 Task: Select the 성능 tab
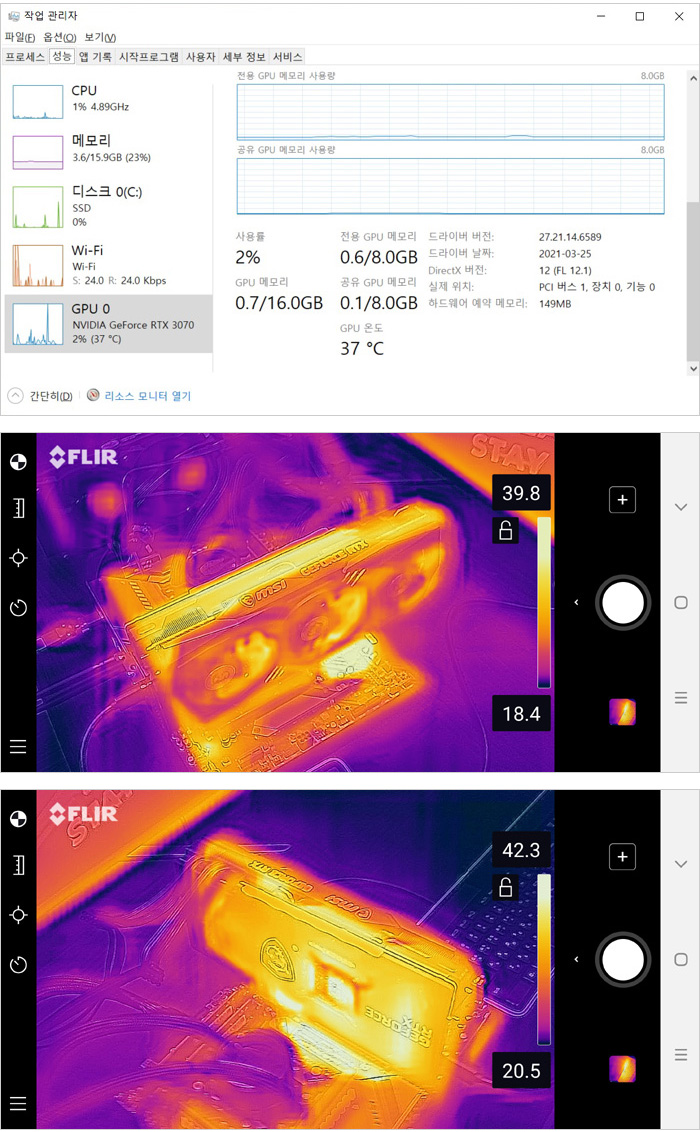[x=61, y=56]
